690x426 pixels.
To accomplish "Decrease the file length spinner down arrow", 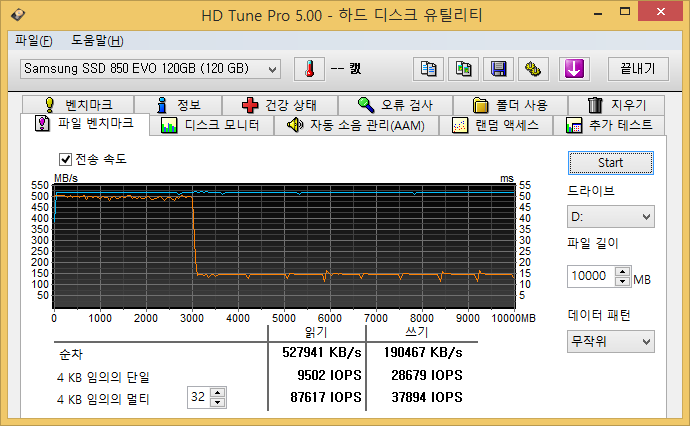I will [x=622, y=281].
